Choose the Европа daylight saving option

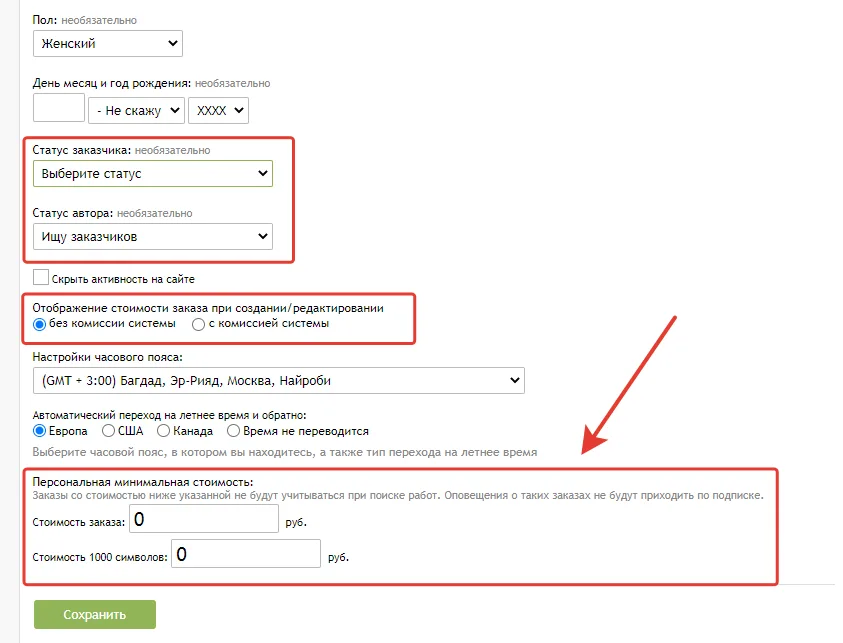[40, 431]
